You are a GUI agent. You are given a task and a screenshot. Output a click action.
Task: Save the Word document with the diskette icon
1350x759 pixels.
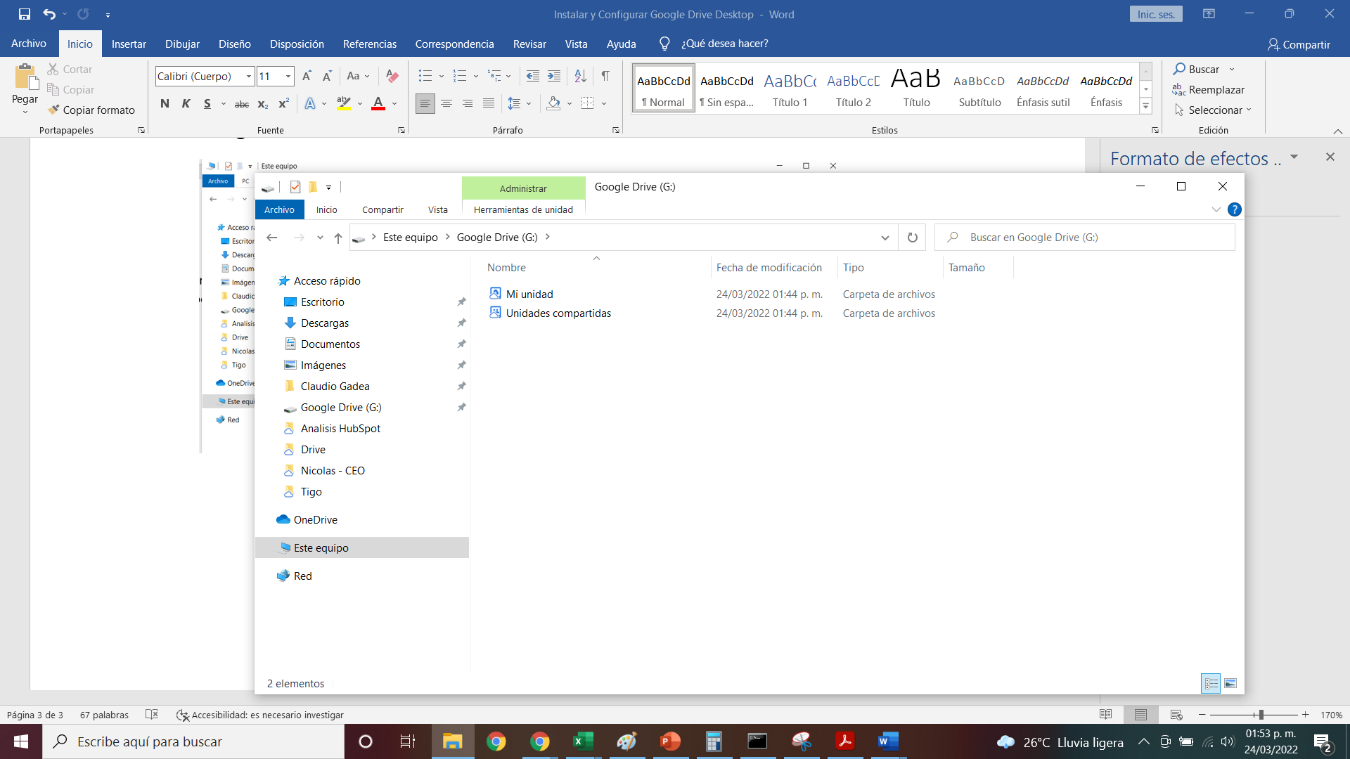(24, 14)
